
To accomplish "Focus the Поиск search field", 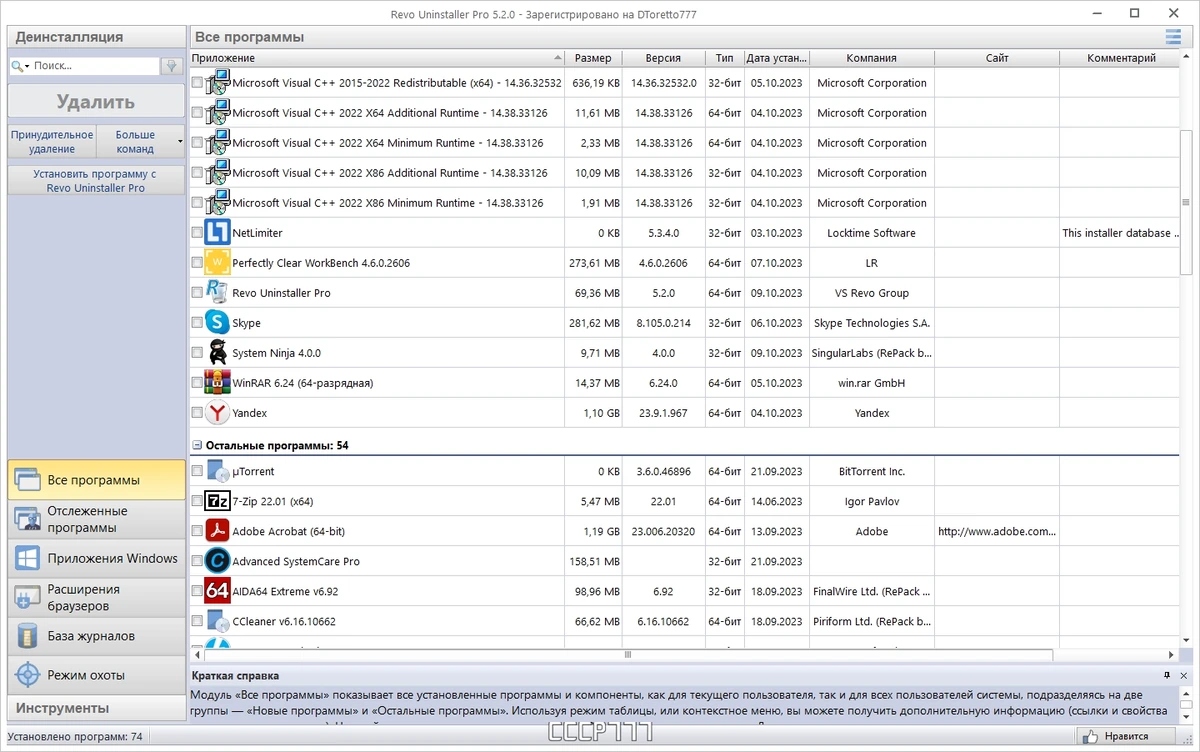I will tap(85, 65).
